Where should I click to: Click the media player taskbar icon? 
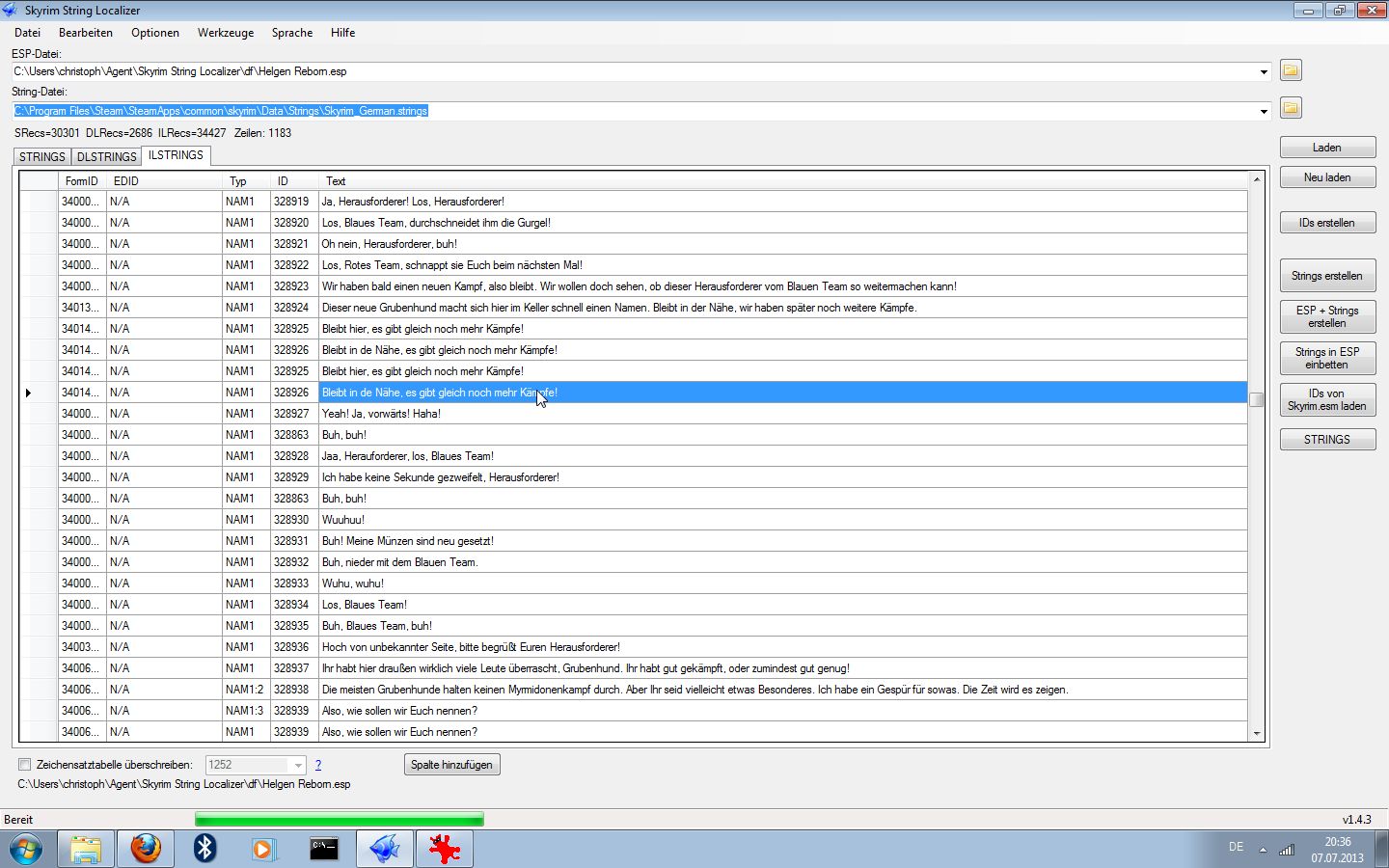click(263, 849)
